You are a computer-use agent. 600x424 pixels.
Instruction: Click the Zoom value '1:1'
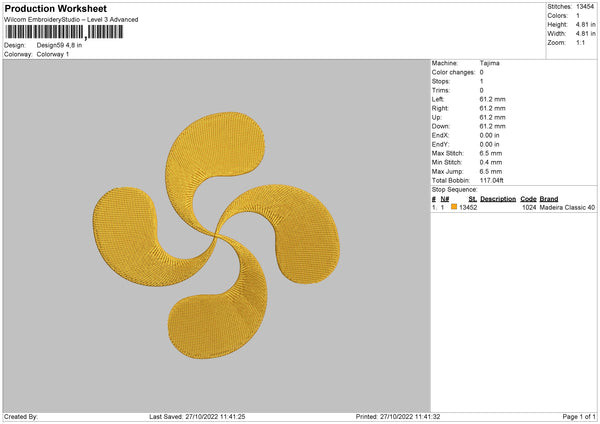click(580, 42)
